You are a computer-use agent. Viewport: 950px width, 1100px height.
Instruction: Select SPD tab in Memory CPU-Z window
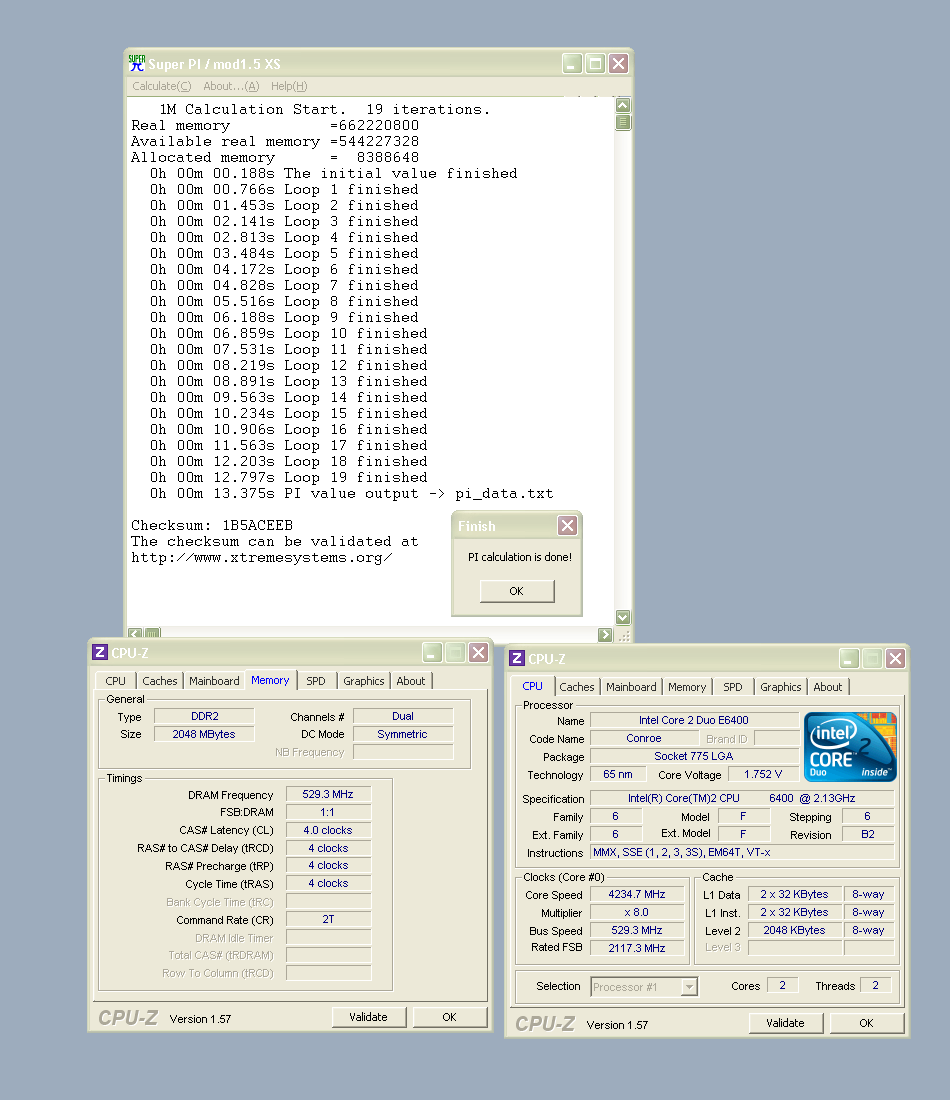point(316,681)
